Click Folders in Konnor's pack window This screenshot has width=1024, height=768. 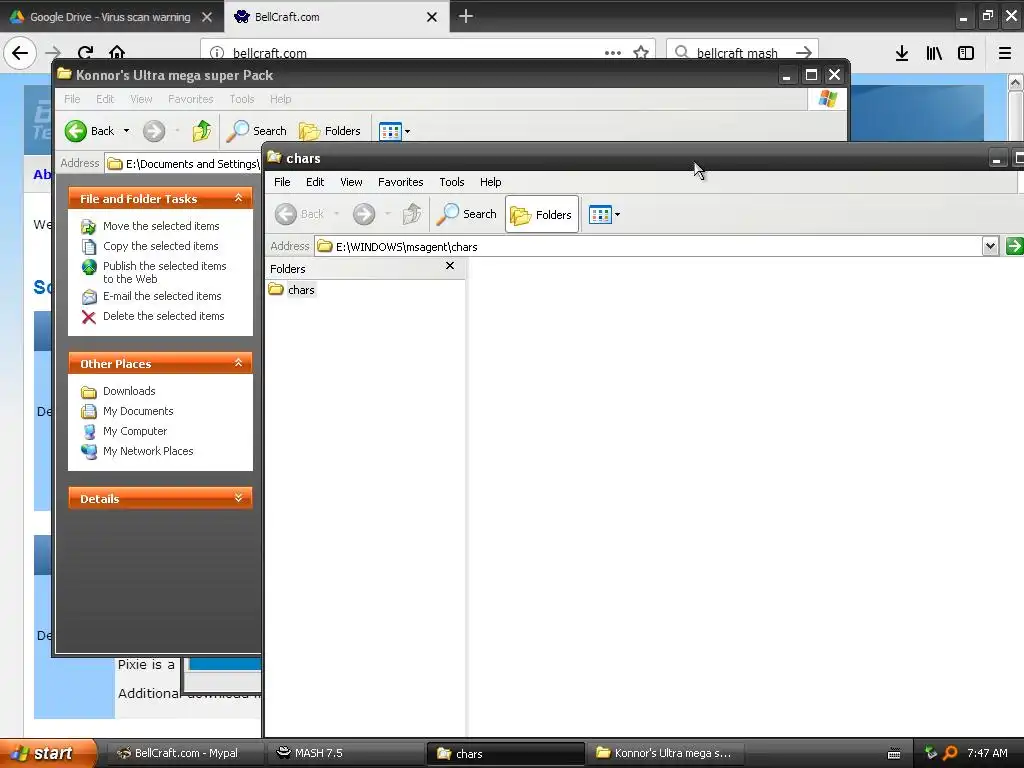[x=330, y=131]
